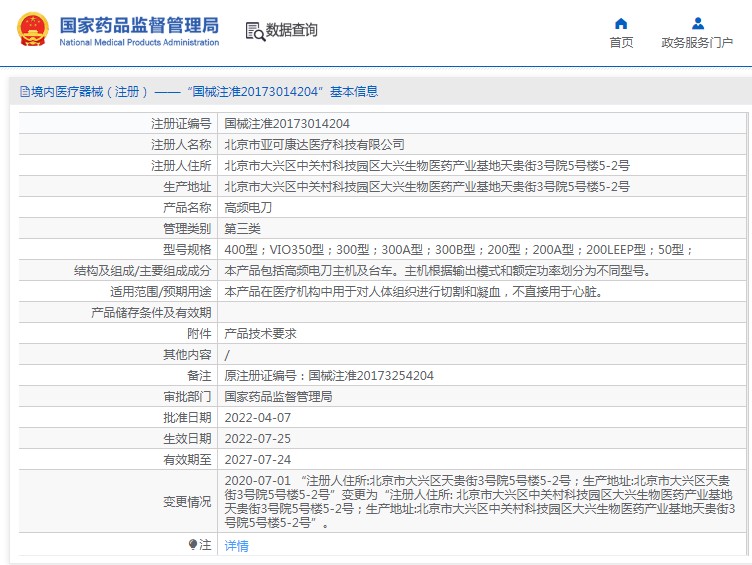
Task: Click the 批准日期 row label
Action: click(187, 418)
